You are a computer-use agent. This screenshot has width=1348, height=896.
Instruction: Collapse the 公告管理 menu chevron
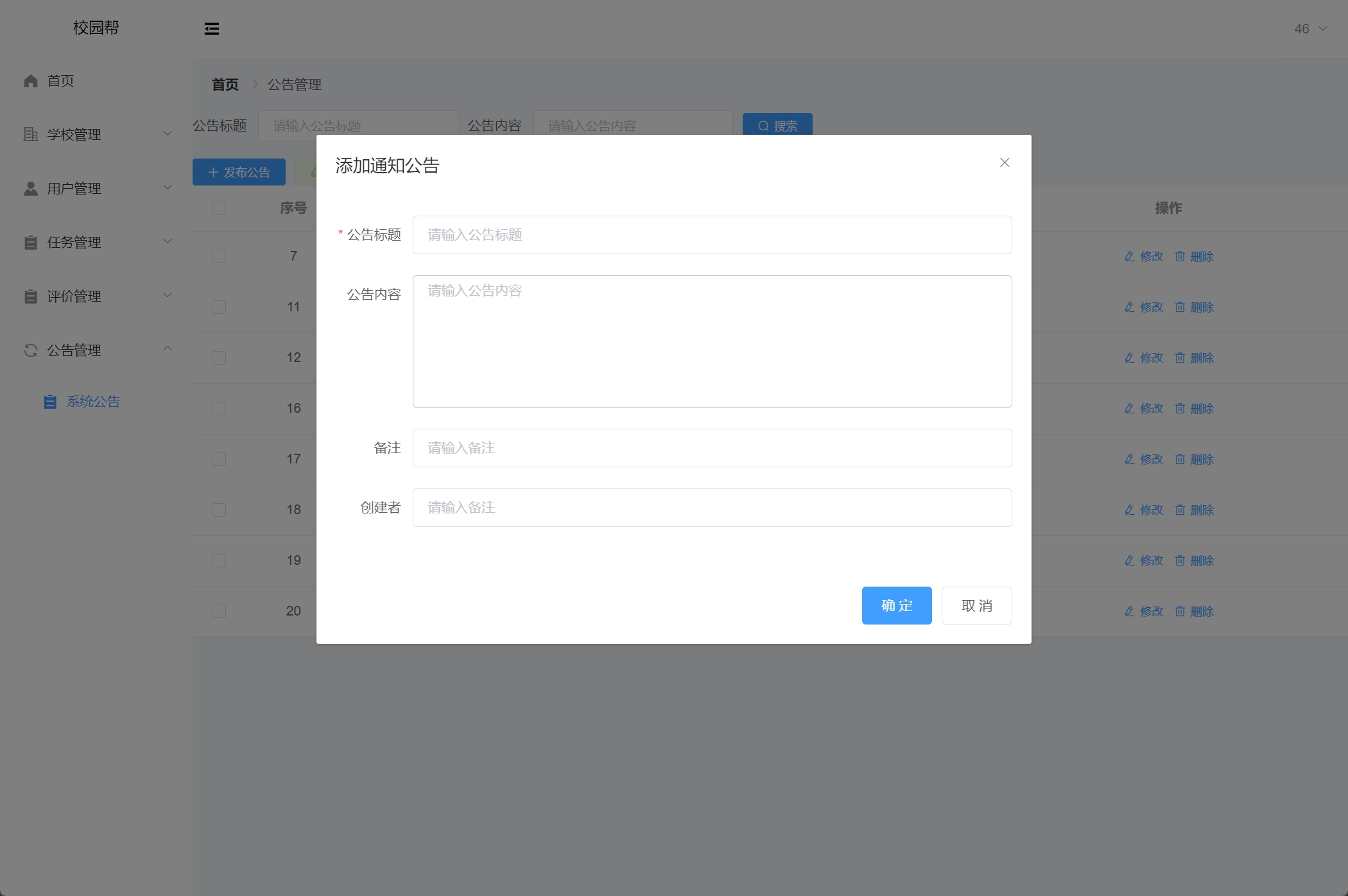coord(168,349)
